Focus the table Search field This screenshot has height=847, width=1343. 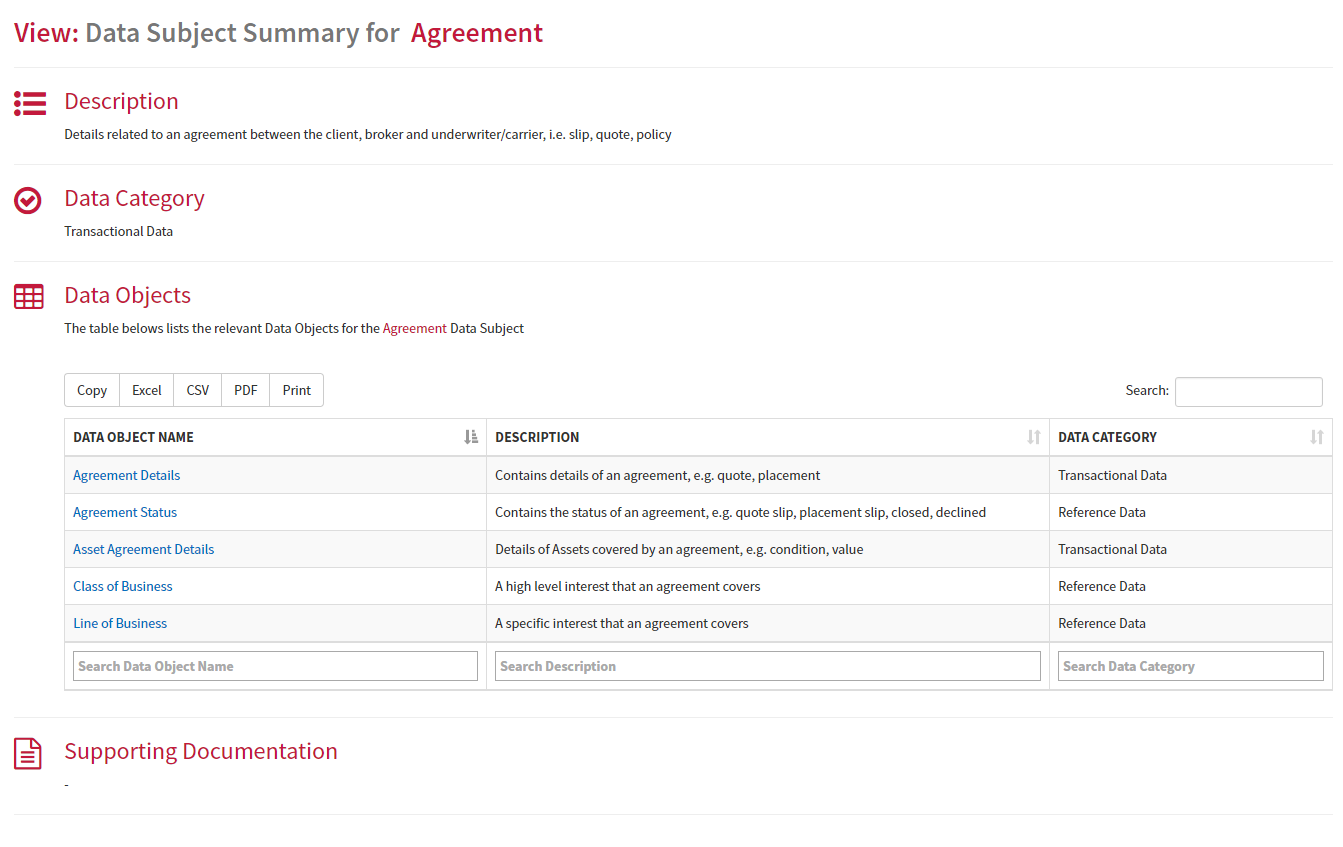click(1249, 391)
